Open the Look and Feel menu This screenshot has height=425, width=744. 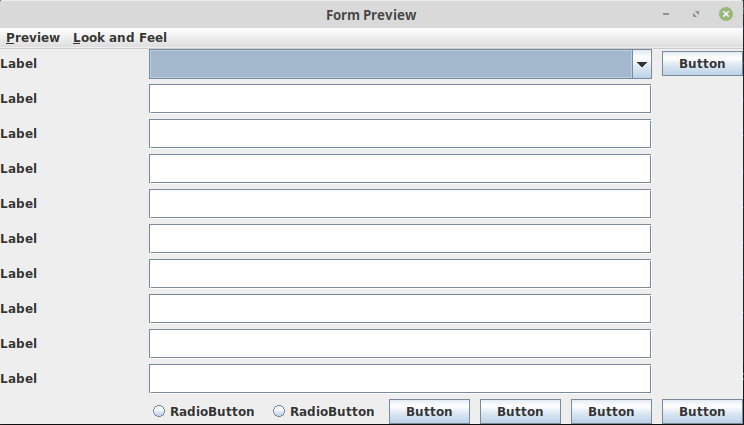pos(120,37)
